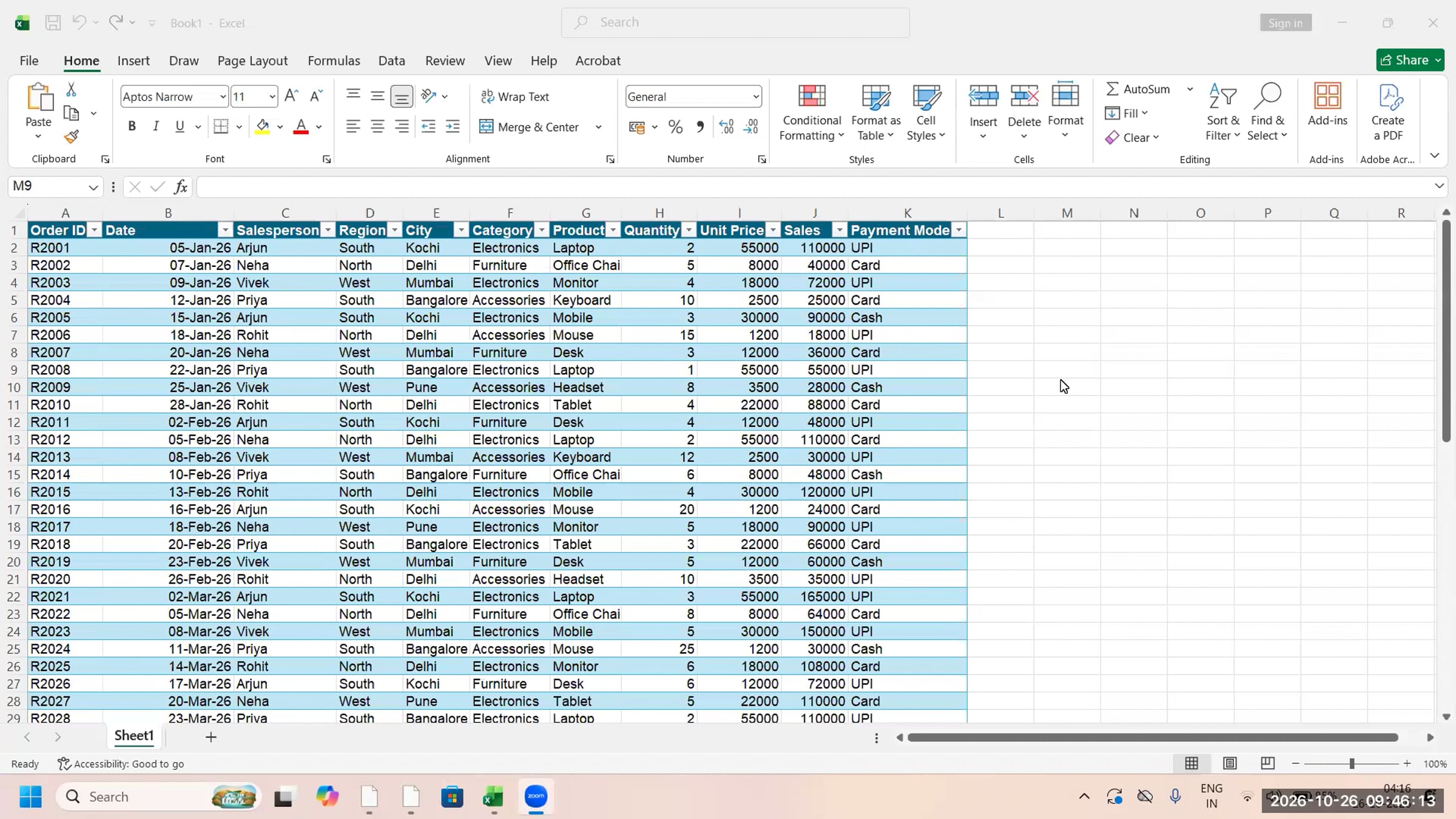Screen dimensions: 1456x819
Task: Toggle the Bottom Align button
Action: (x=402, y=96)
